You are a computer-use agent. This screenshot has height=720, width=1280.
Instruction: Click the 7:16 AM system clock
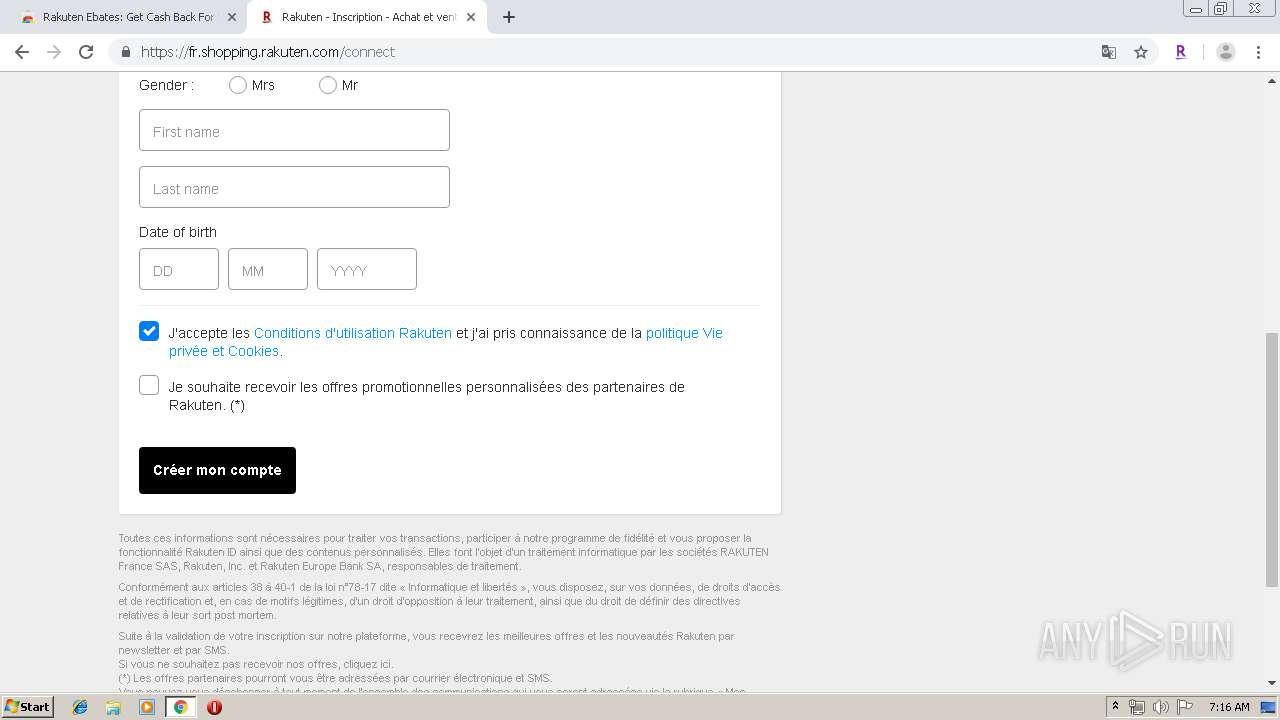click(1229, 707)
